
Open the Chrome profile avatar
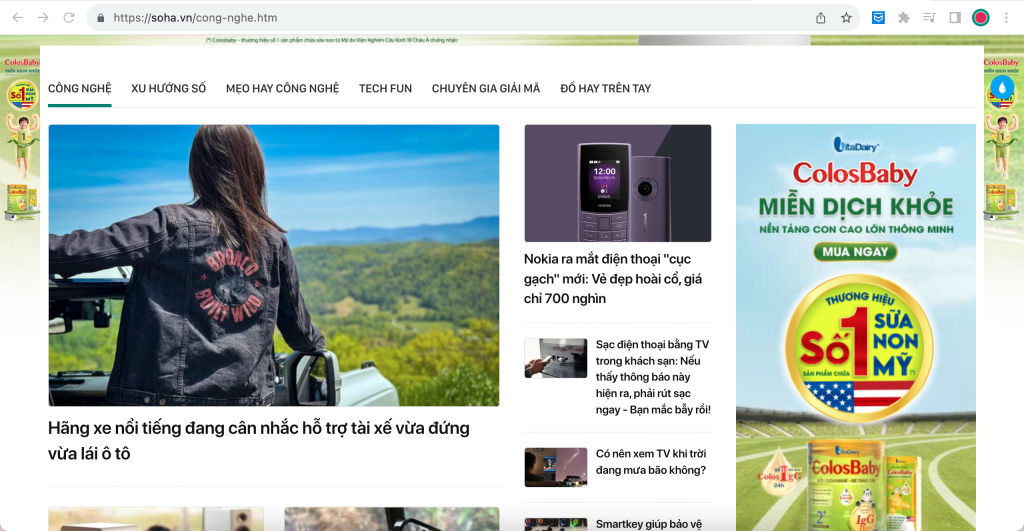(x=981, y=18)
